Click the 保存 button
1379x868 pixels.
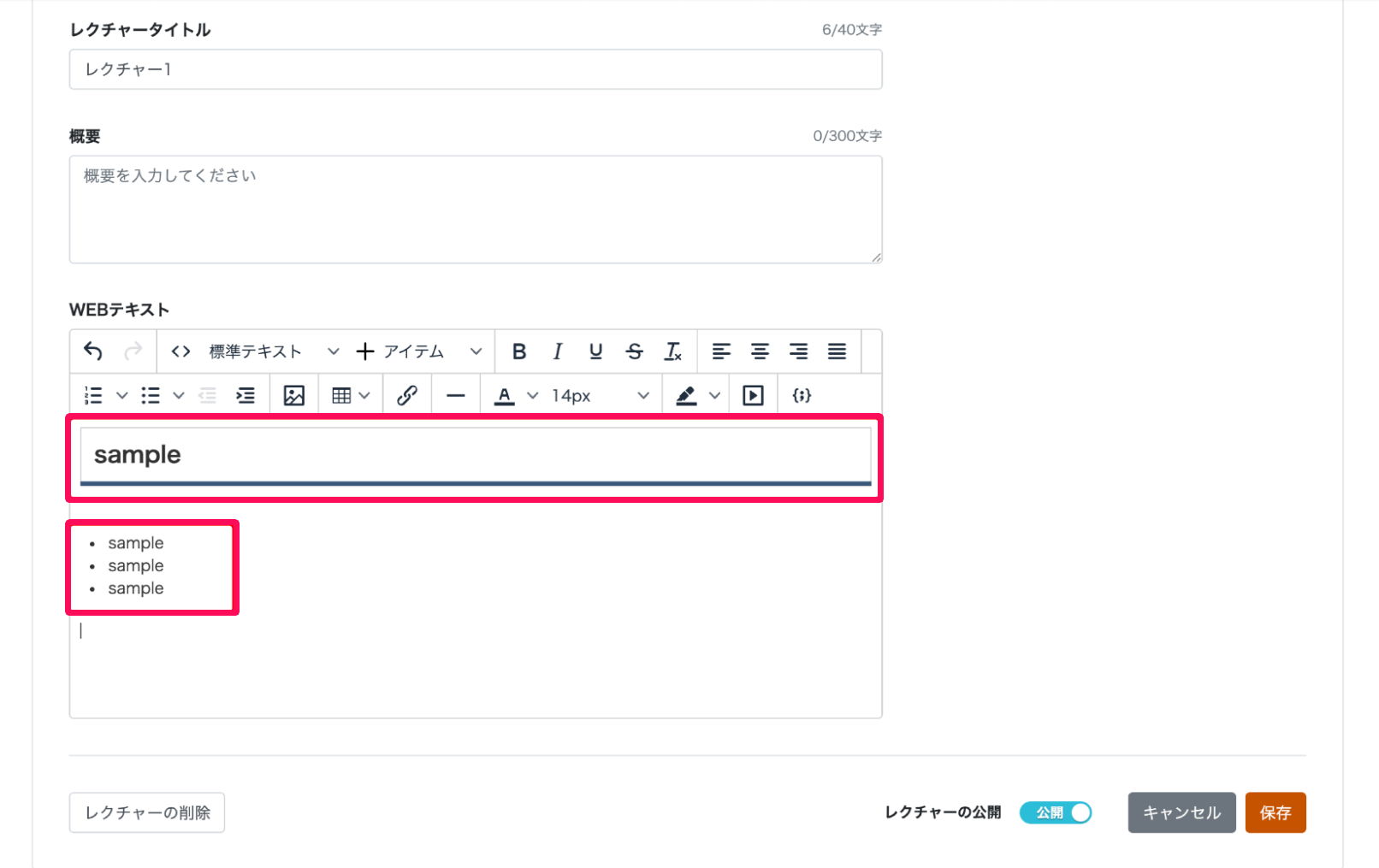pos(1275,812)
